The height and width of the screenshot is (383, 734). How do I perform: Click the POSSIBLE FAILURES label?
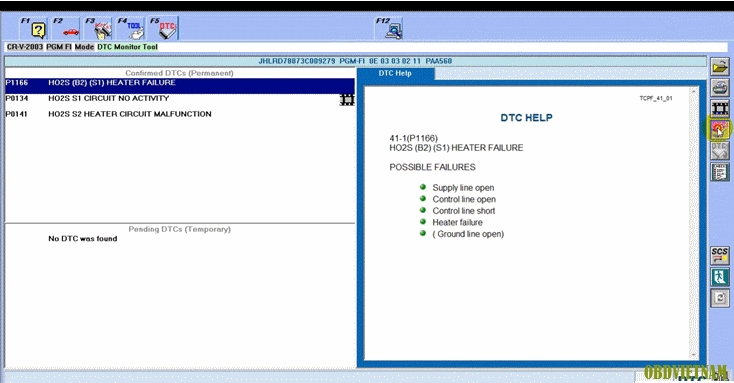[x=432, y=167]
